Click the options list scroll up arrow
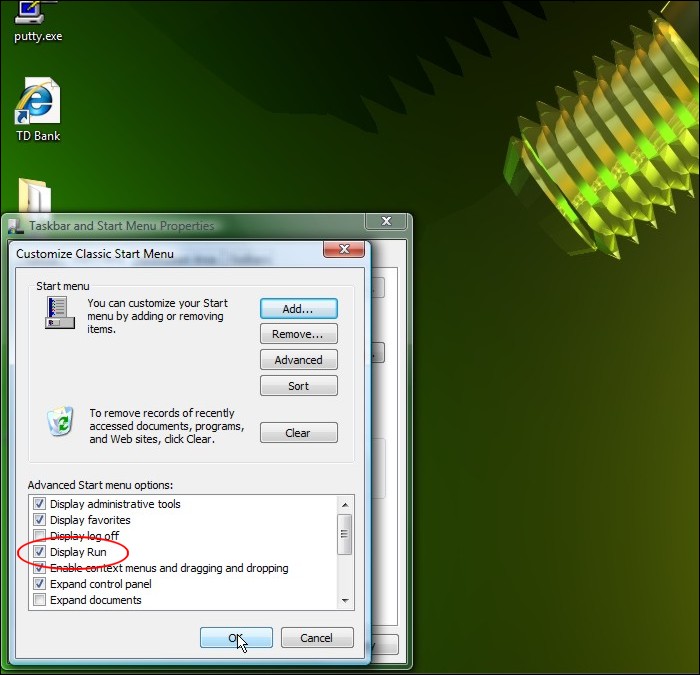 click(345, 503)
